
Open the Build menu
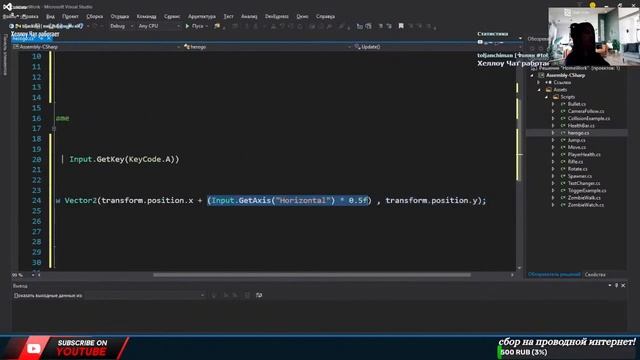[95, 16]
